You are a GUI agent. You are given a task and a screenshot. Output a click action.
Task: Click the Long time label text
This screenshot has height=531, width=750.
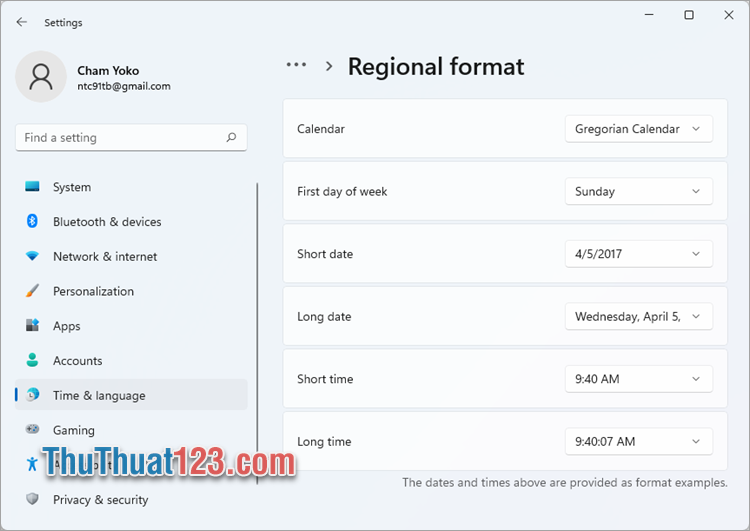tap(324, 442)
